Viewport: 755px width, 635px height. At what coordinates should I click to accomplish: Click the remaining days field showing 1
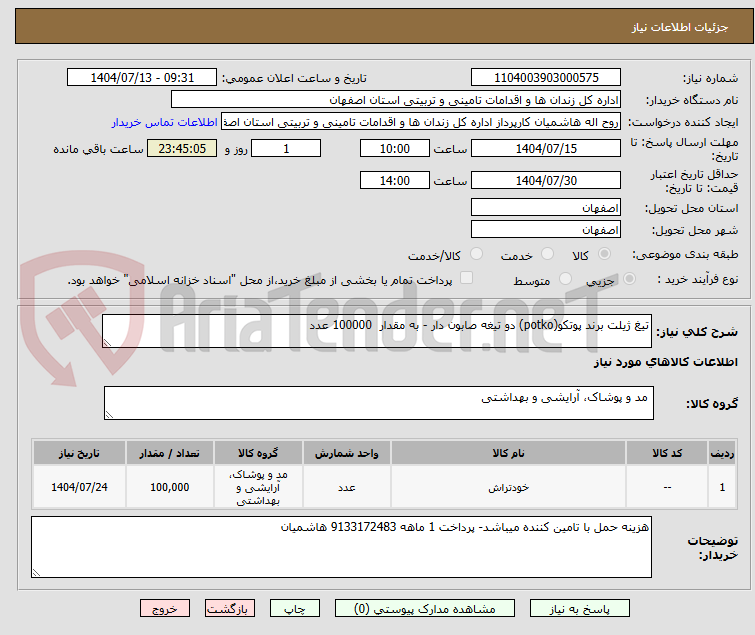[x=286, y=148]
